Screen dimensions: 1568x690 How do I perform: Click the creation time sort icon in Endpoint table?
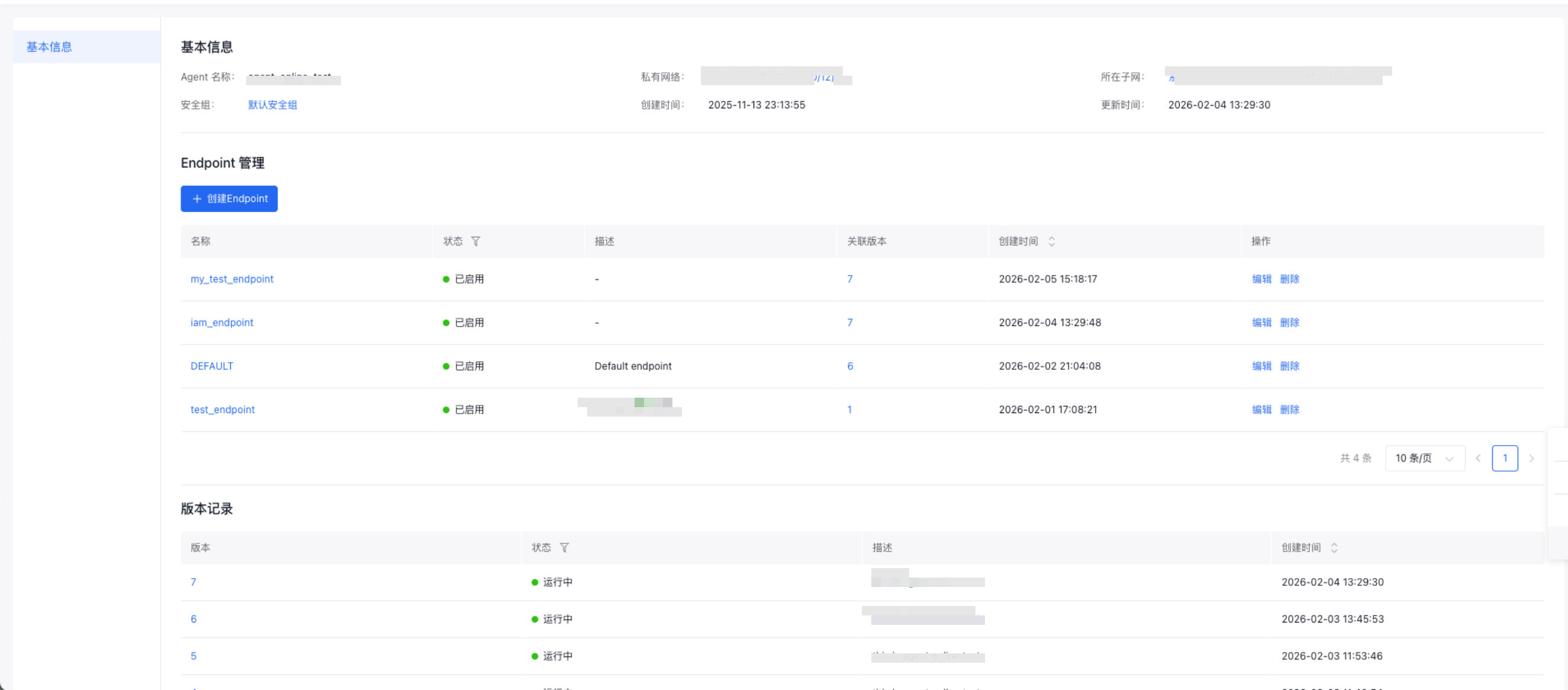click(1051, 241)
